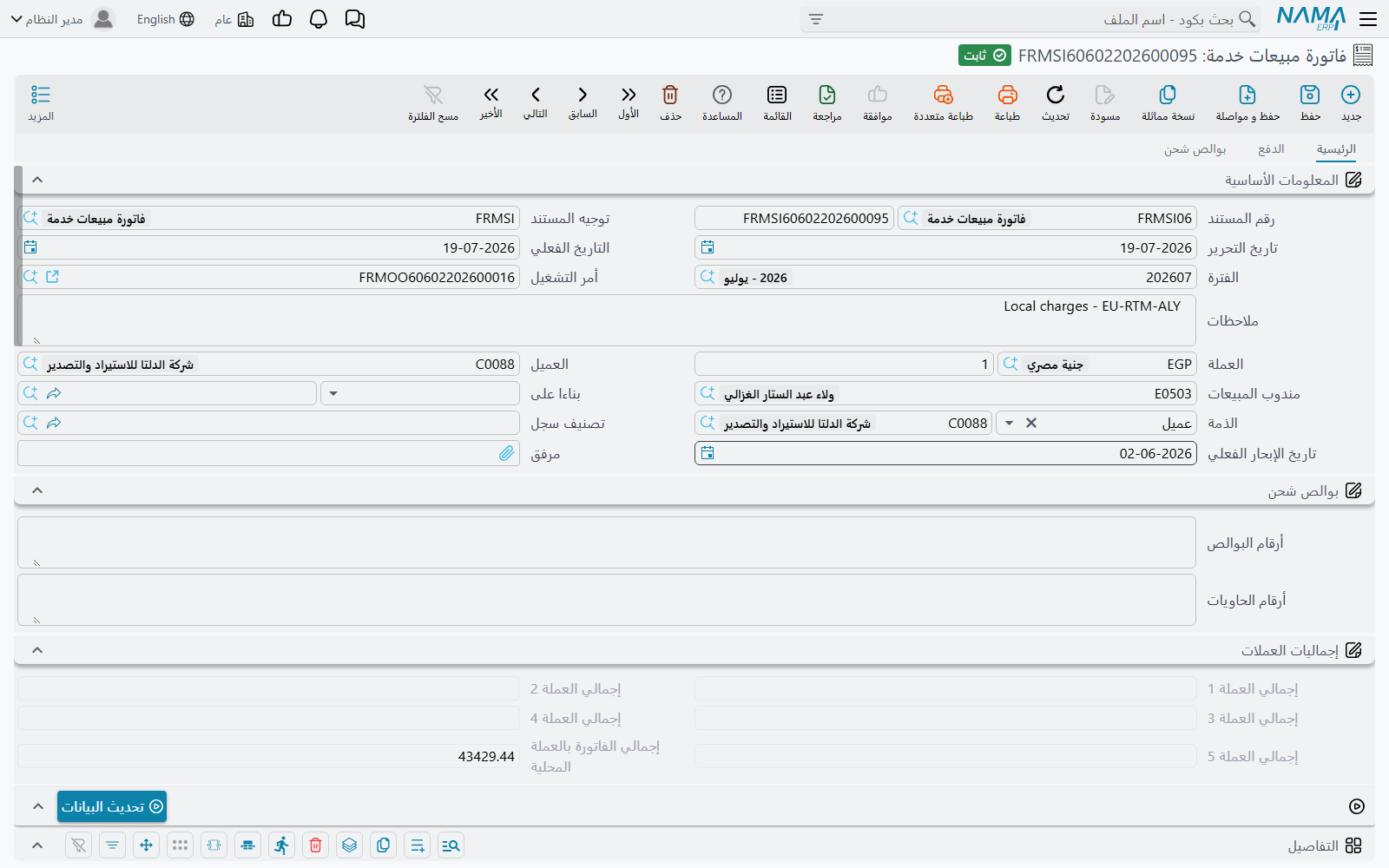Click lookup icon in العميل field
Viewport: 1389px width, 868px height.
(x=30, y=364)
